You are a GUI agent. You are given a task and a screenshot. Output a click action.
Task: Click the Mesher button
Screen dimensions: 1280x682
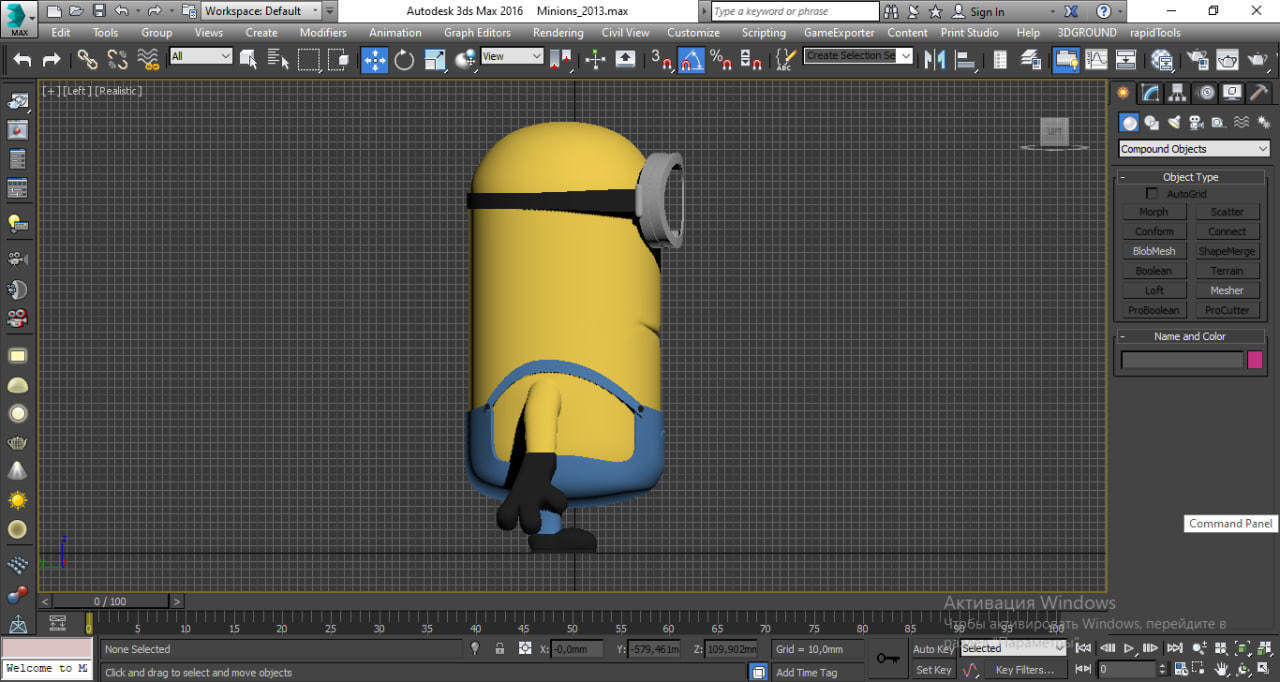(1227, 291)
